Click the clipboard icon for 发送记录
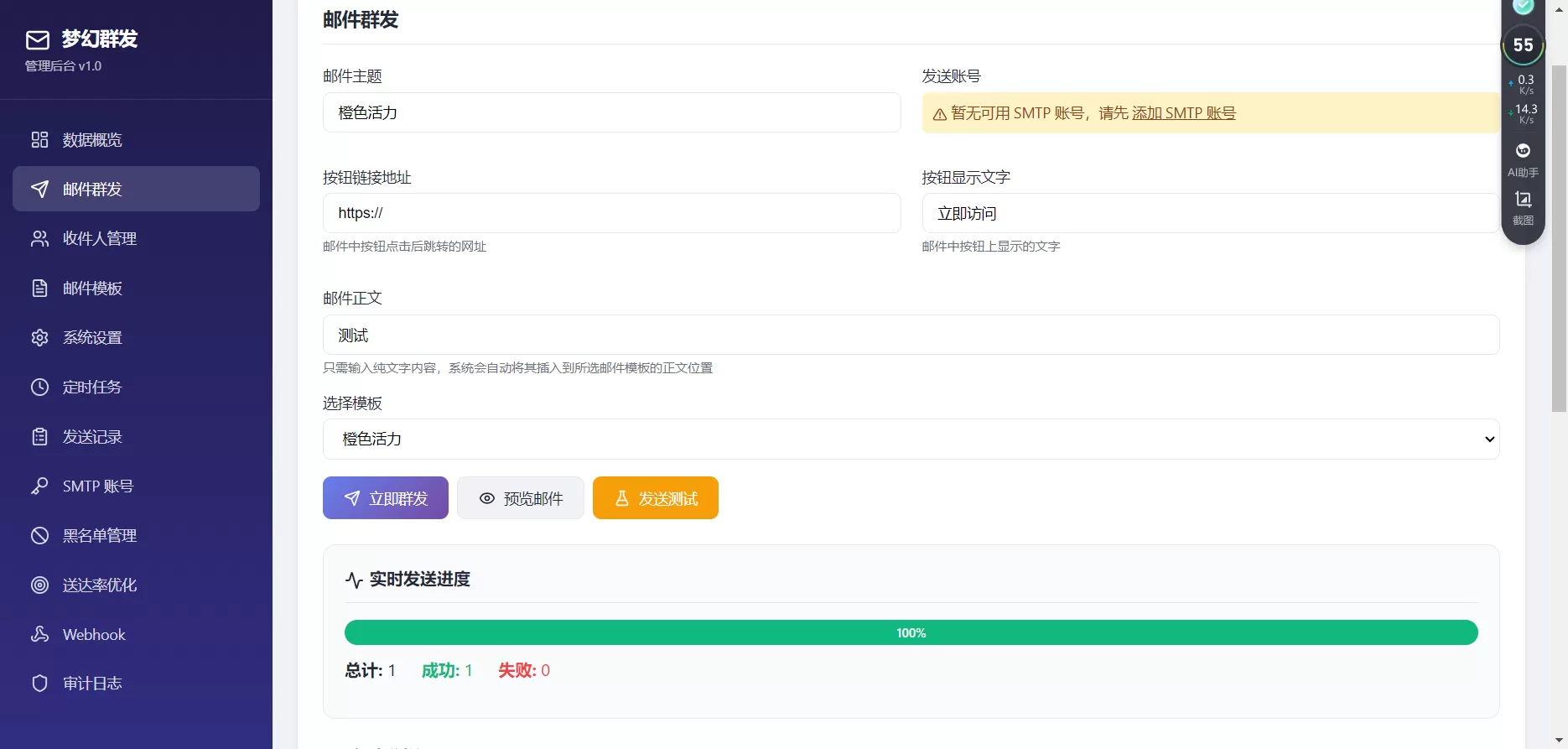Screen dimensions: 1568x749 click(39, 436)
